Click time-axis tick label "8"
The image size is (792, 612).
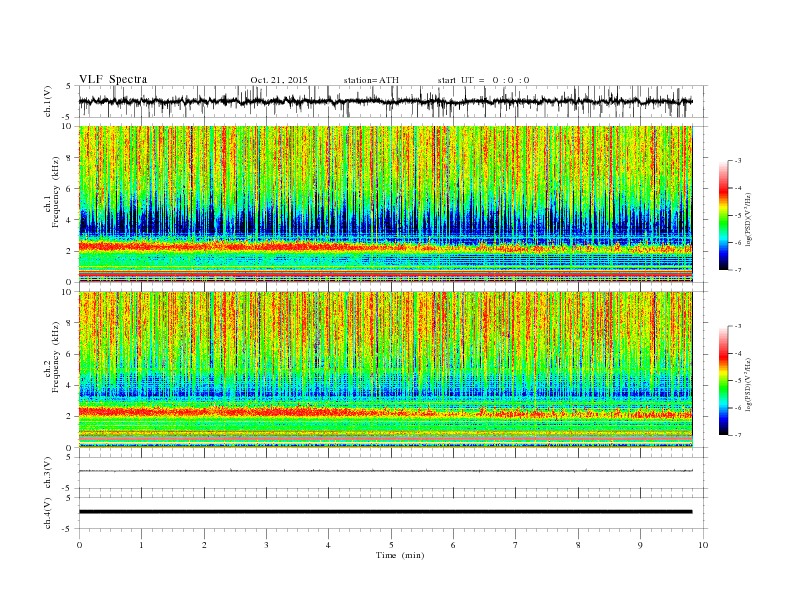click(x=578, y=545)
